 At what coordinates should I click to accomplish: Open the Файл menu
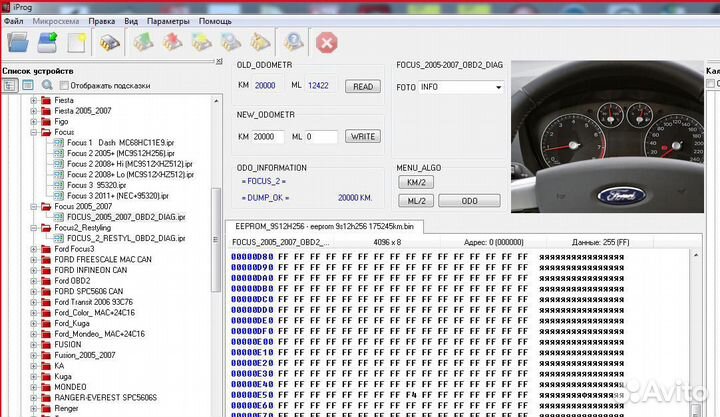[x=13, y=20]
